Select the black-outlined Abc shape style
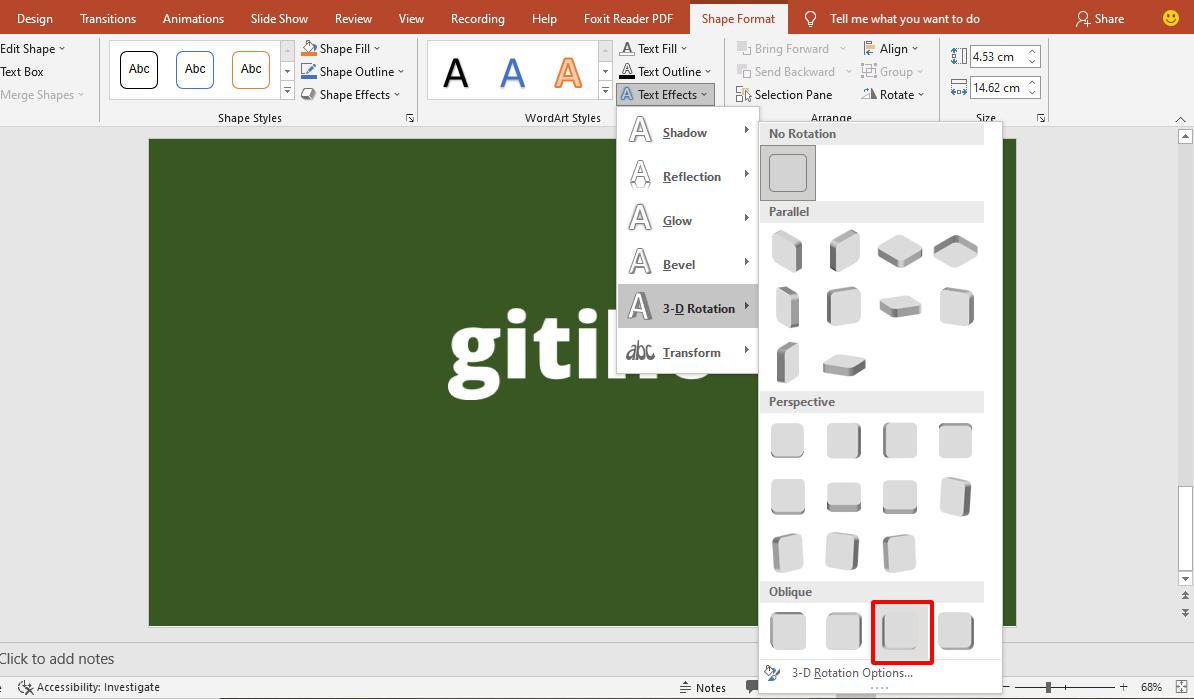 [139, 70]
